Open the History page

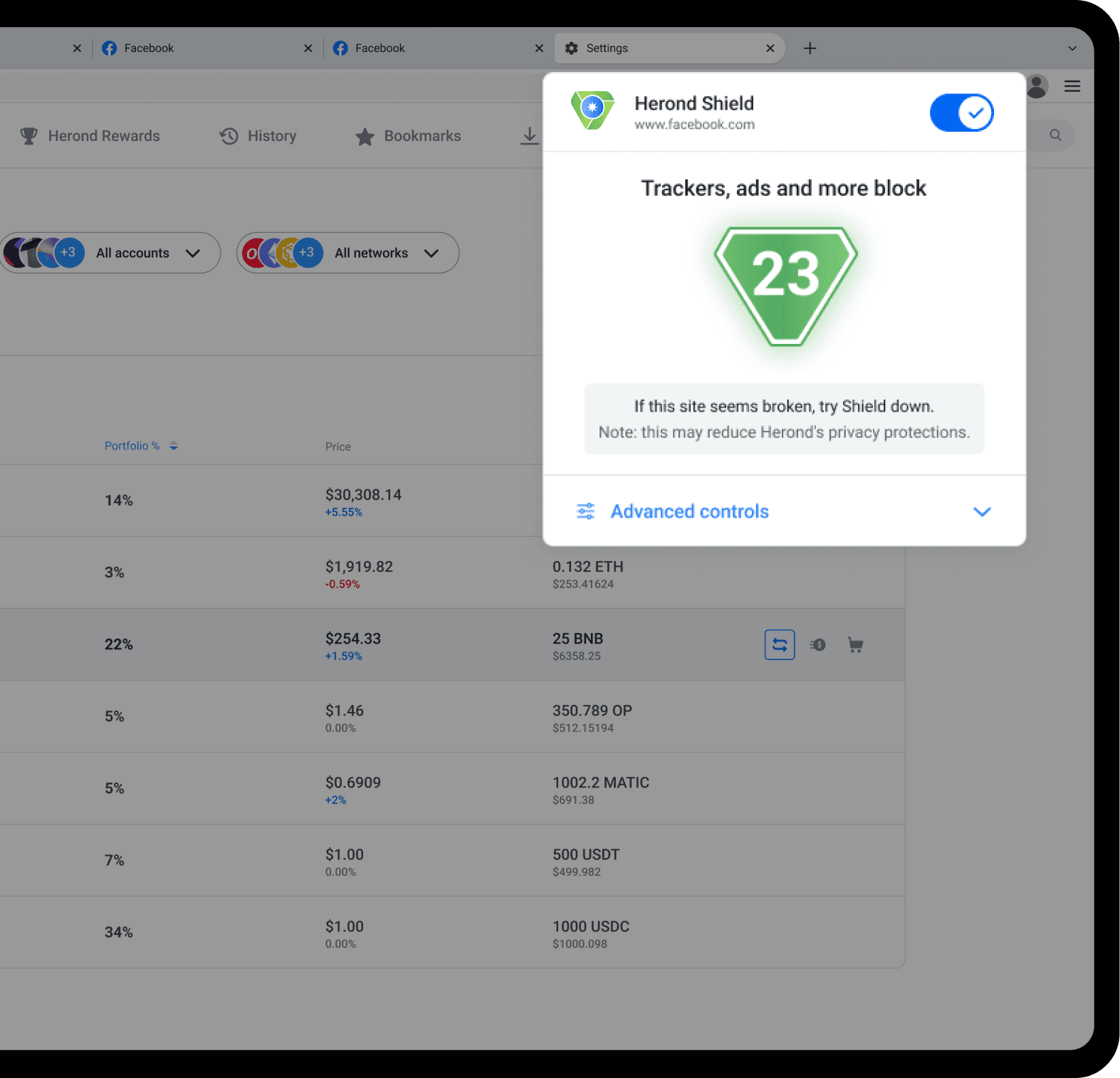coord(258,136)
